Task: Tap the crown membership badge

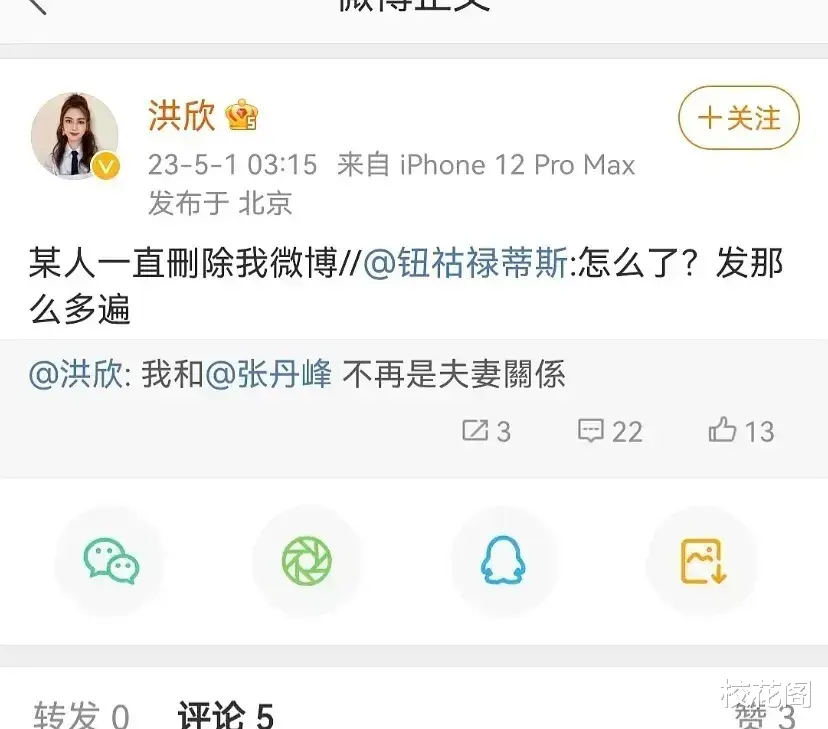Action: point(242,115)
